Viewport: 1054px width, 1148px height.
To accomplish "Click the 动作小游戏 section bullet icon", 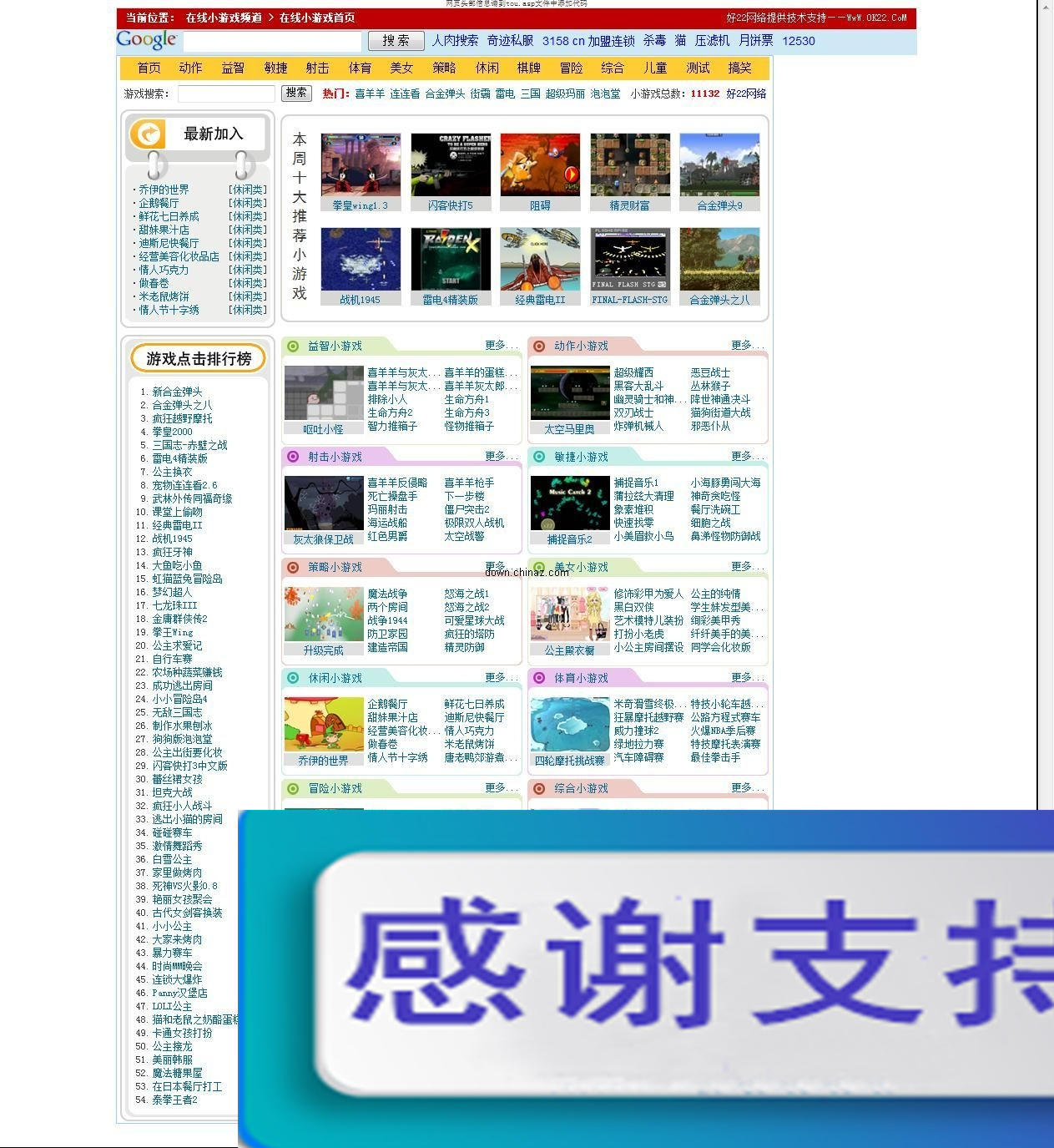I will [539, 346].
